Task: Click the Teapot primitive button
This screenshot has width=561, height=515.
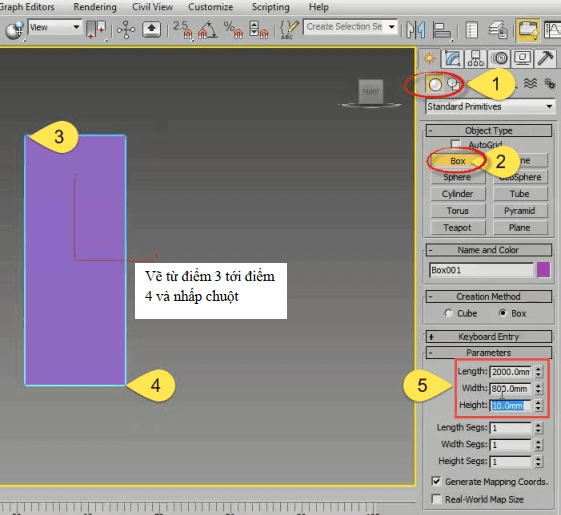Action: pyautogui.click(x=458, y=228)
